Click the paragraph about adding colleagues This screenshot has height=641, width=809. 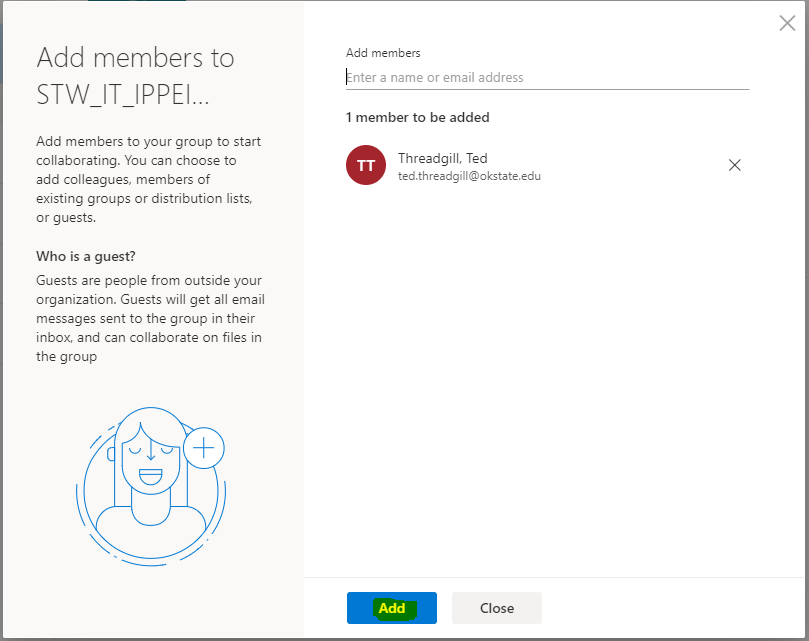click(149, 179)
